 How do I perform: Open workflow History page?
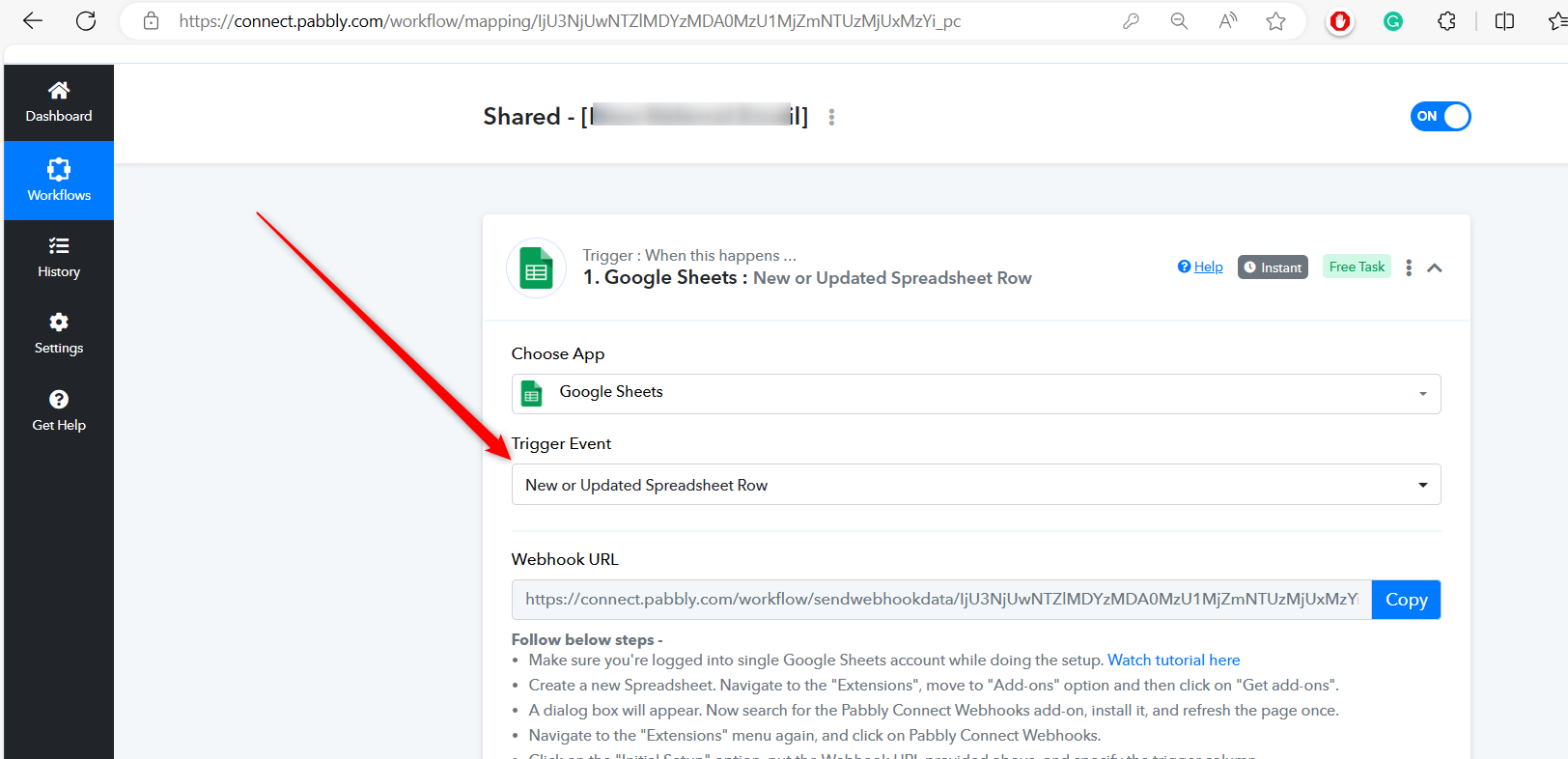pyautogui.click(x=59, y=258)
